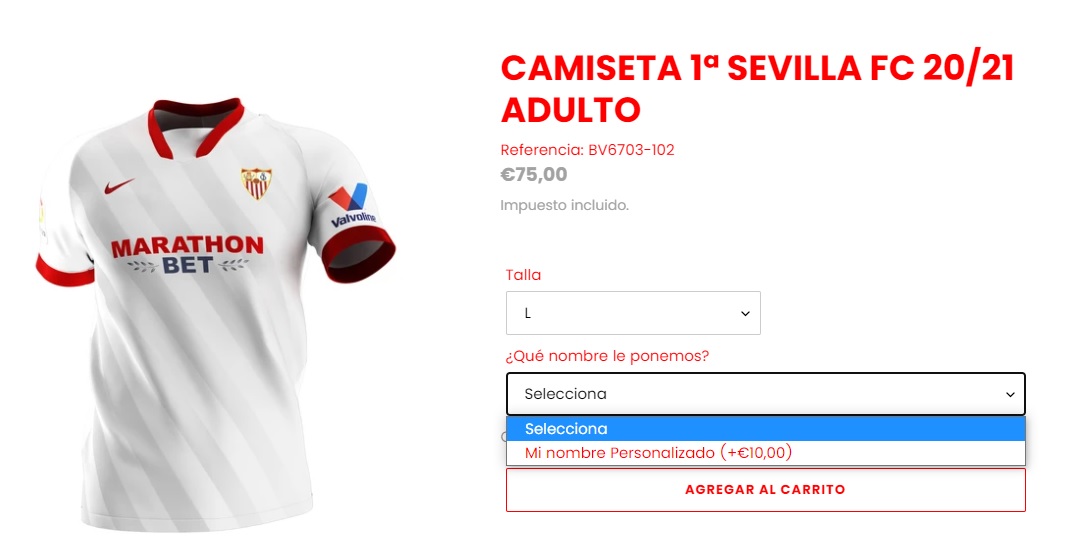Open the Talla size dropdown showing L
Image resolution: width=1081 pixels, height=554 pixels.
[633, 314]
